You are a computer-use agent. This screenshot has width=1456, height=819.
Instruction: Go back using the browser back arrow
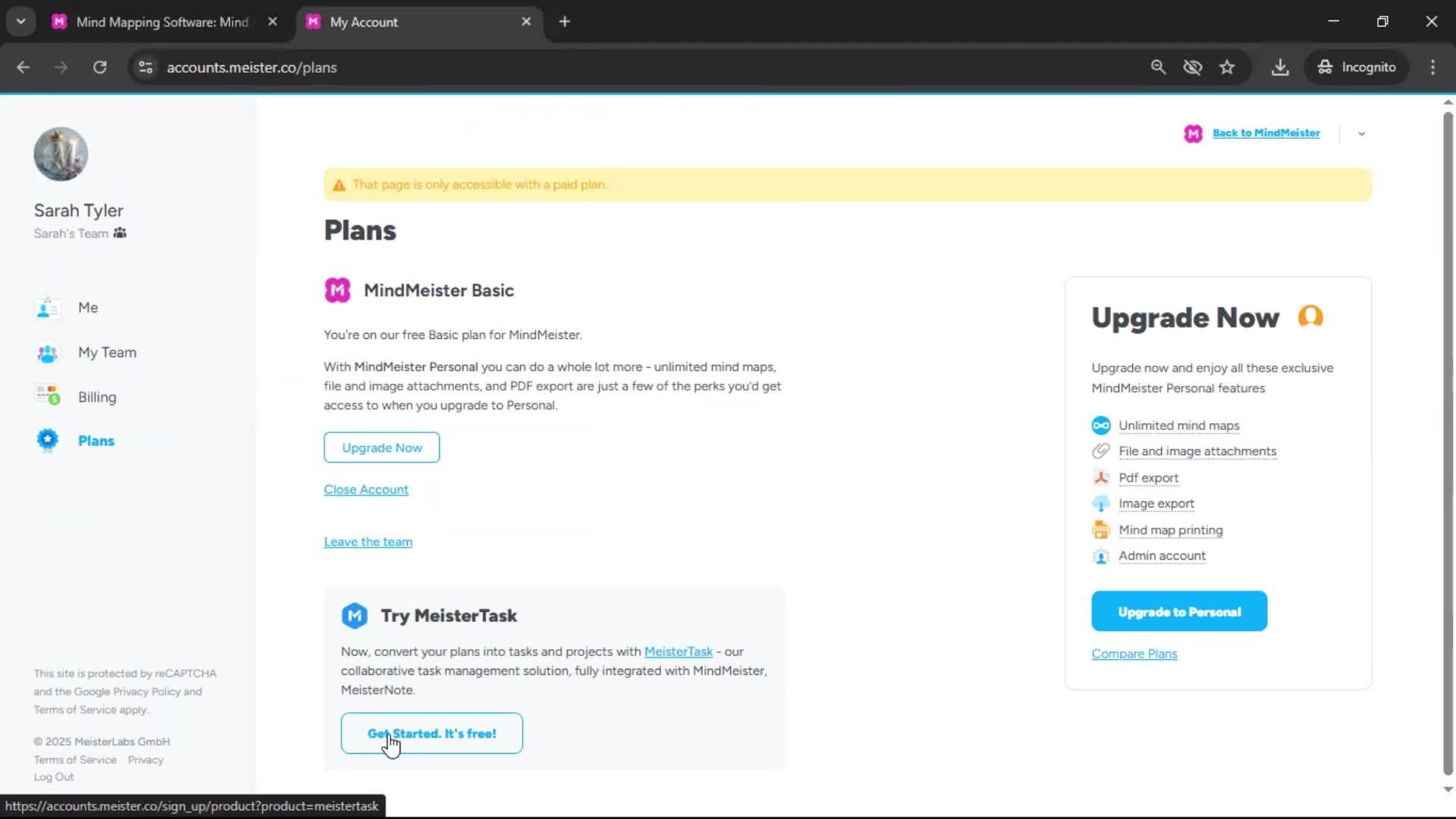point(23,67)
